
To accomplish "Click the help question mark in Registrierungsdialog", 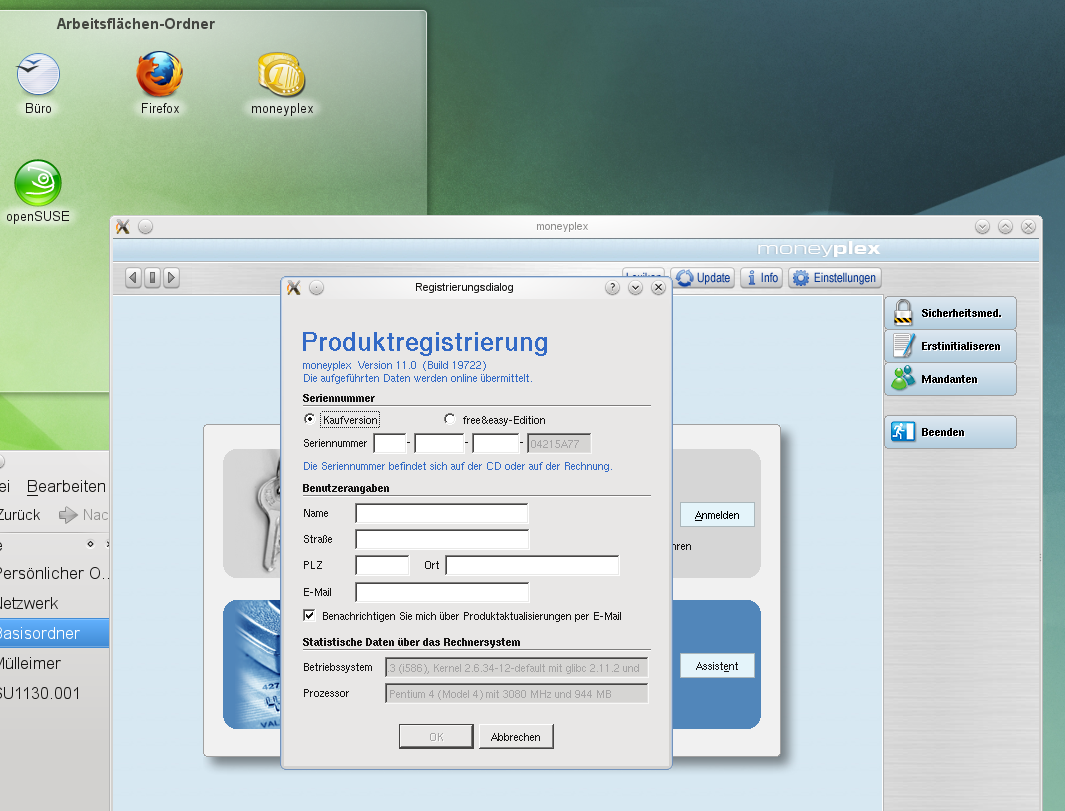I will 612,287.
